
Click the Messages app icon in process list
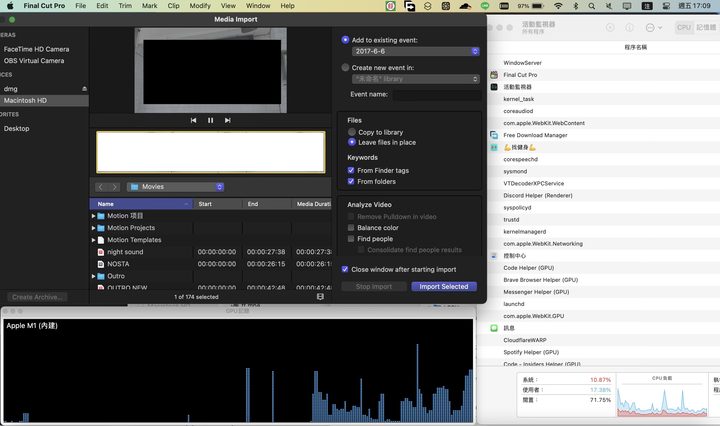pyautogui.click(x=494, y=328)
